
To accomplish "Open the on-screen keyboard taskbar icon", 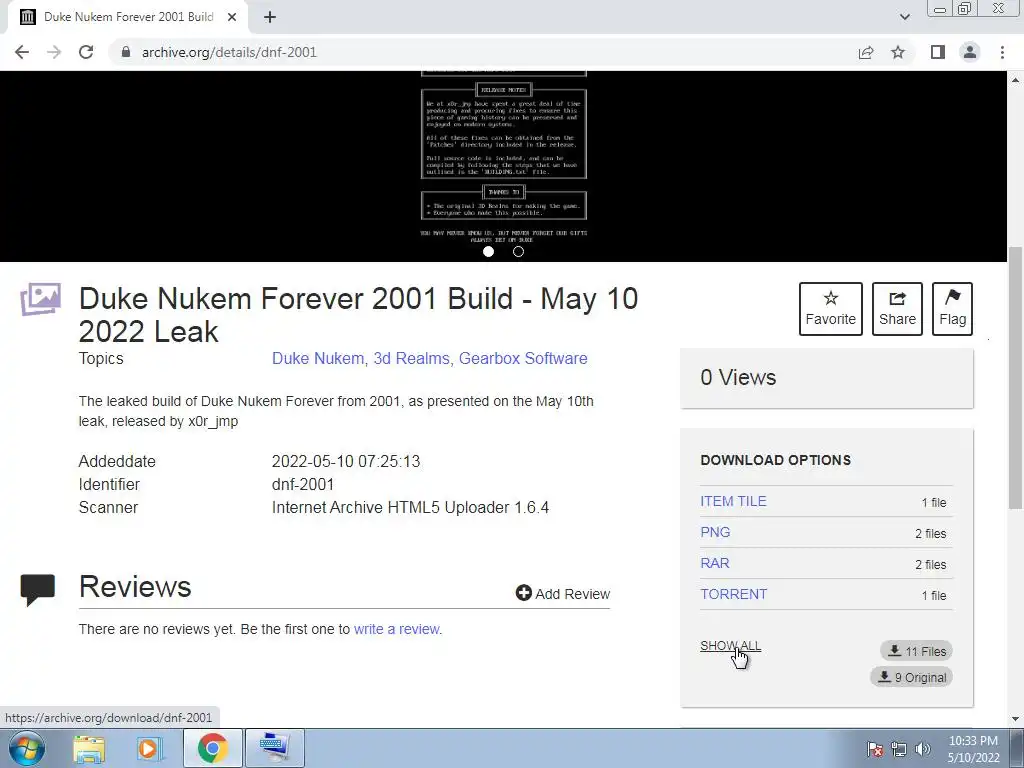I will [x=274, y=748].
